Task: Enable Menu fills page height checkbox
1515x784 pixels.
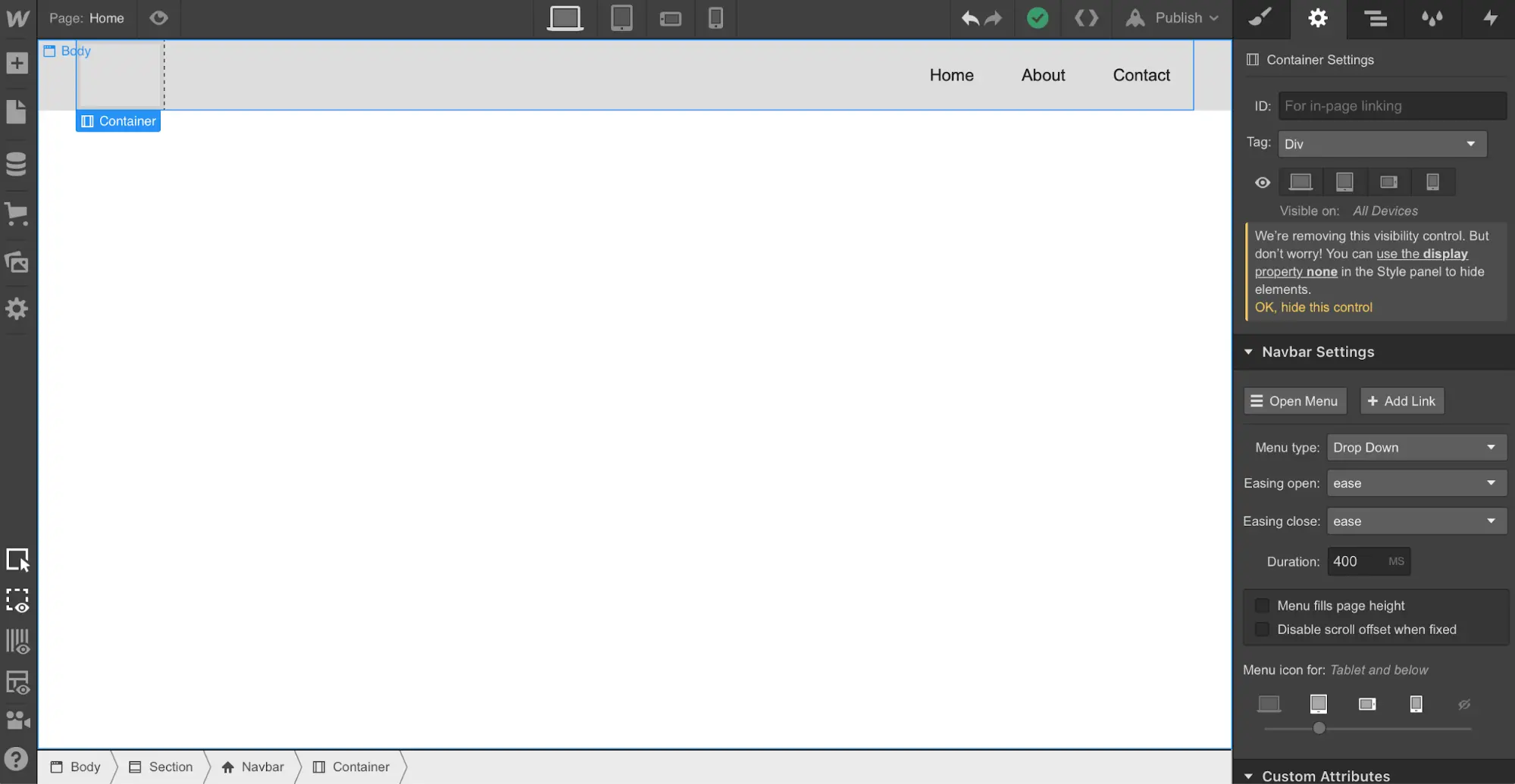Action: click(1262, 605)
